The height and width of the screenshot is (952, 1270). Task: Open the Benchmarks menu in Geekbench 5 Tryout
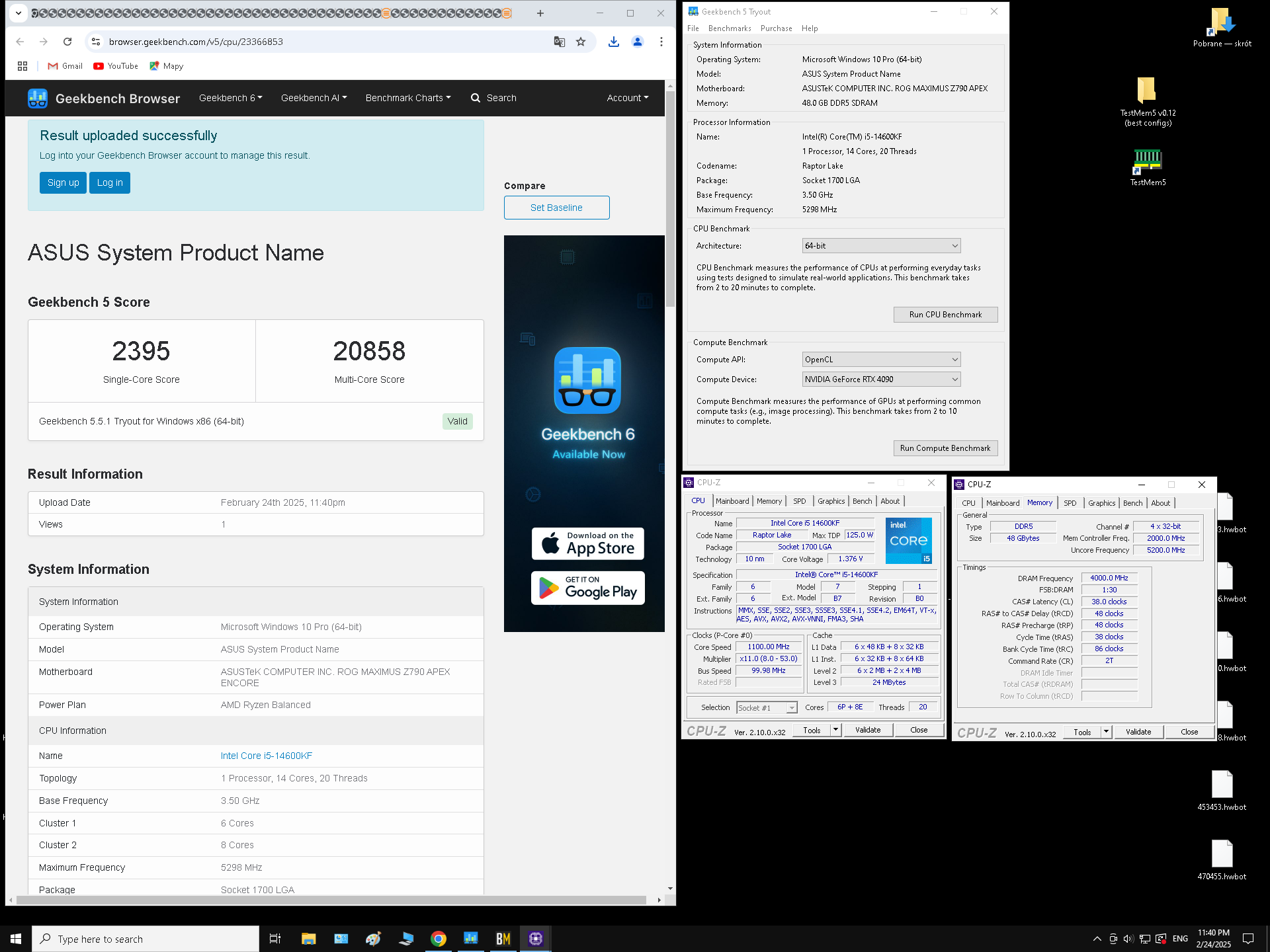point(730,28)
